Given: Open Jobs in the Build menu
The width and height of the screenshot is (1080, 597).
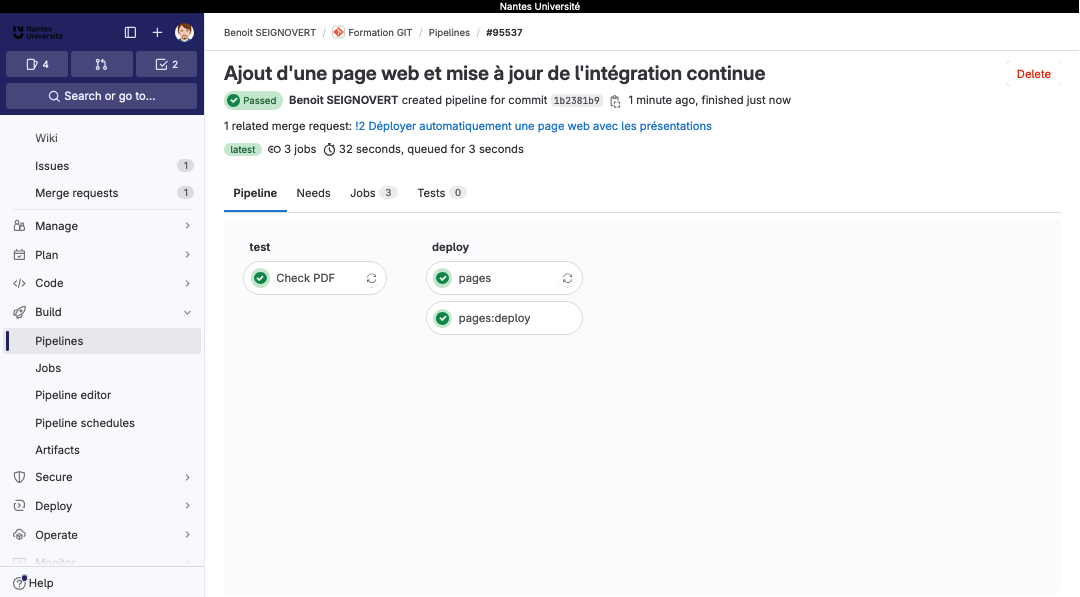Looking at the screenshot, I should 103,368.
